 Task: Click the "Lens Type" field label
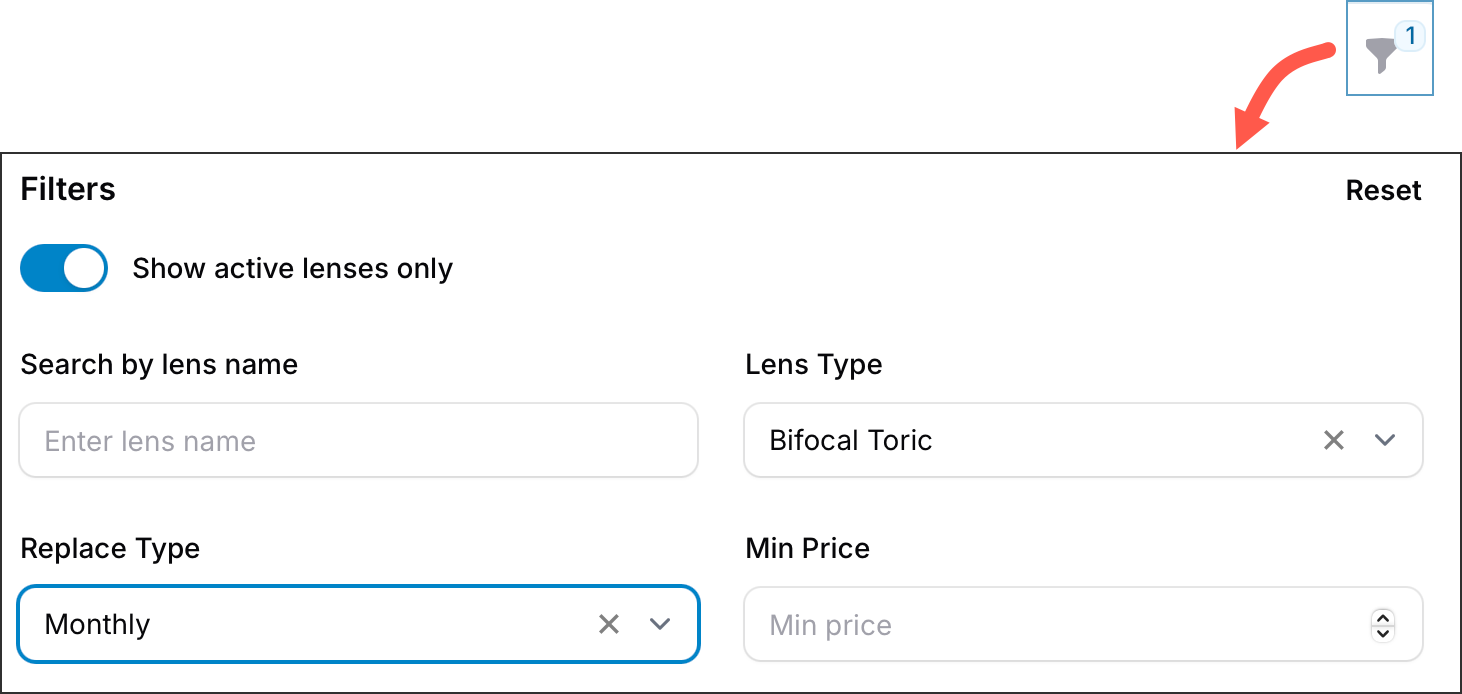[x=814, y=364]
